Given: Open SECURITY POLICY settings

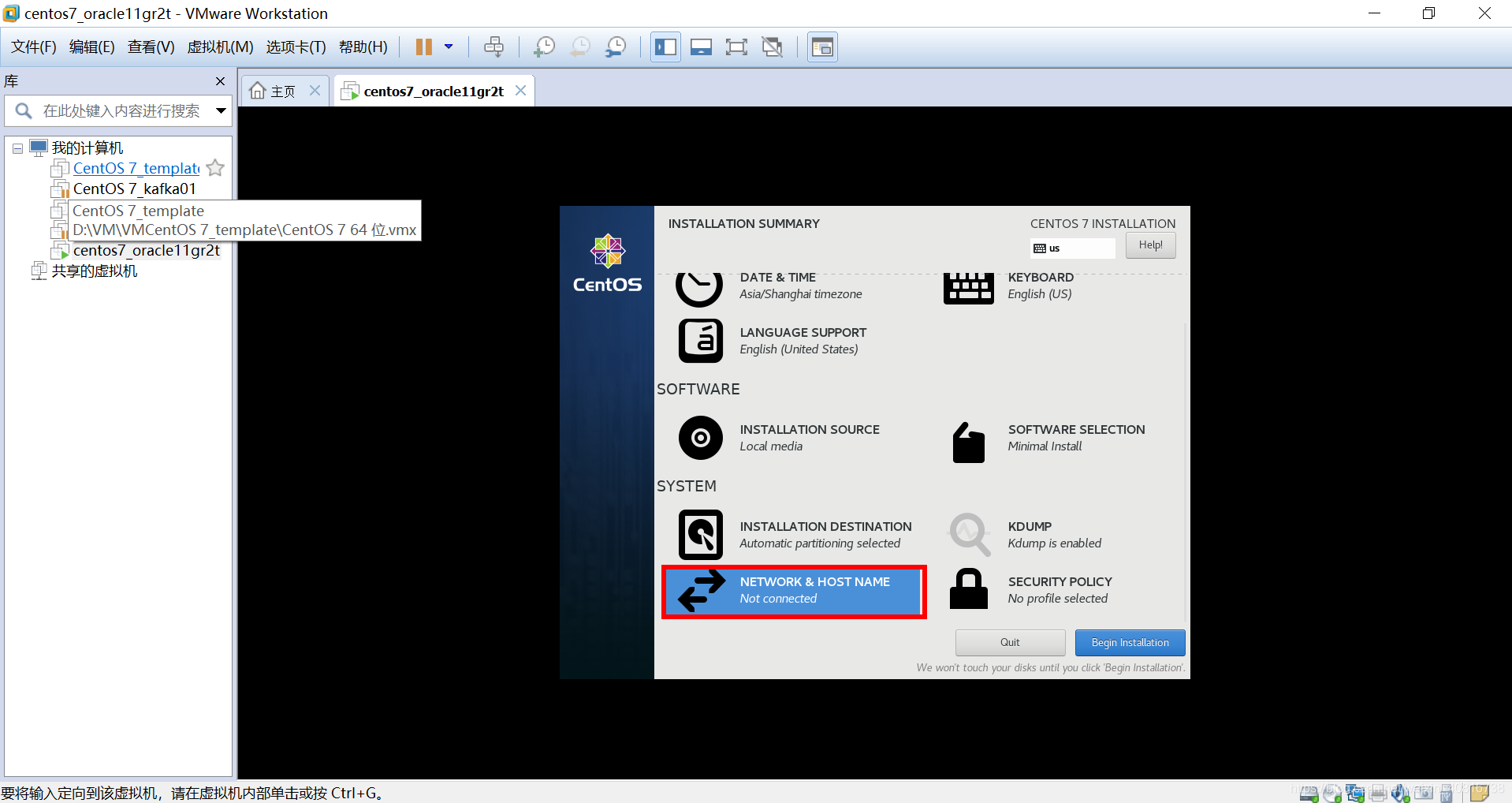Looking at the screenshot, I should click(1031, 591).
